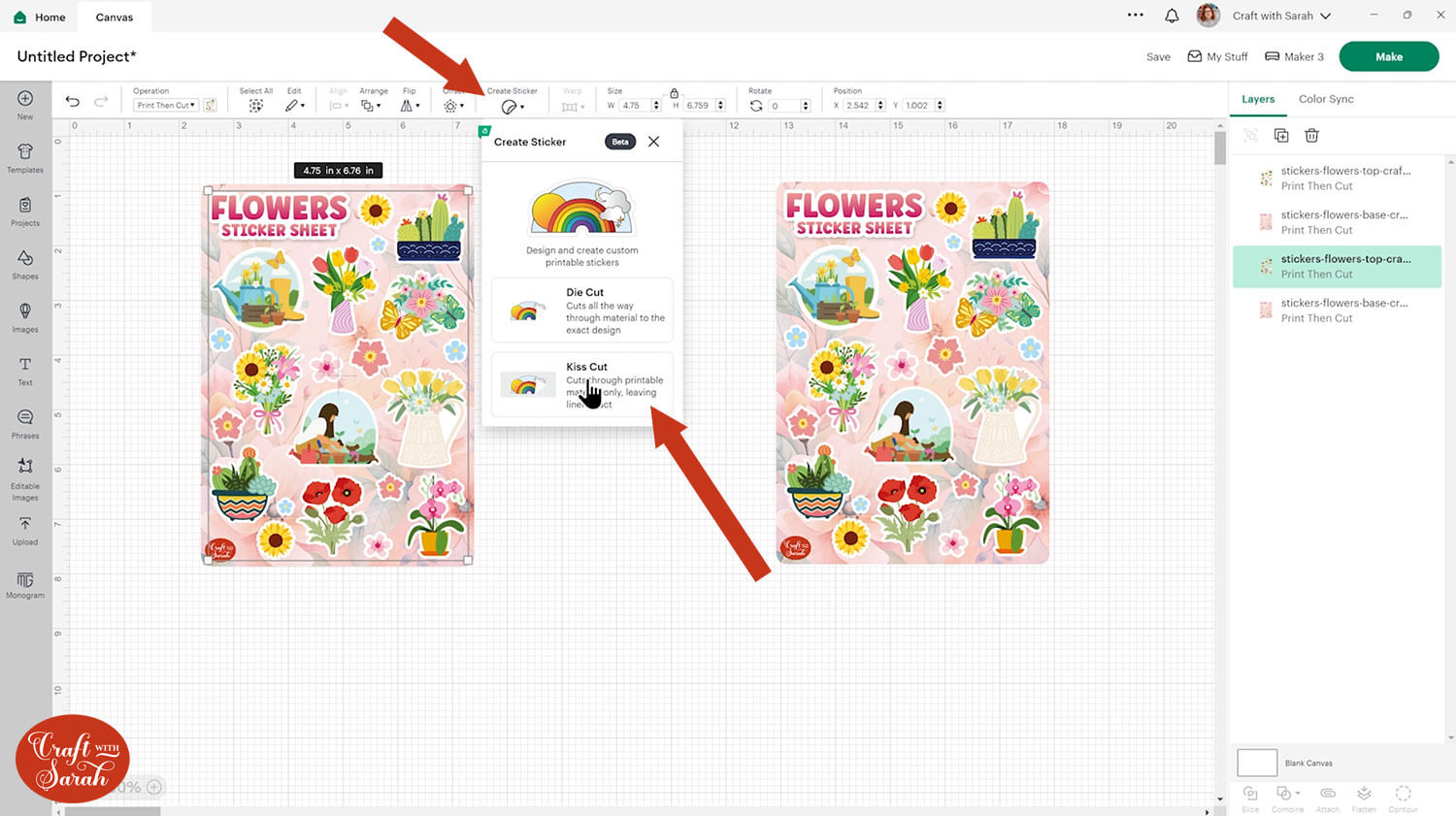The height and width of the screenshot is (816, 1456).
Task: Switch to the Layers tab
Action: pyautogui.click(x=1258, y=99)
